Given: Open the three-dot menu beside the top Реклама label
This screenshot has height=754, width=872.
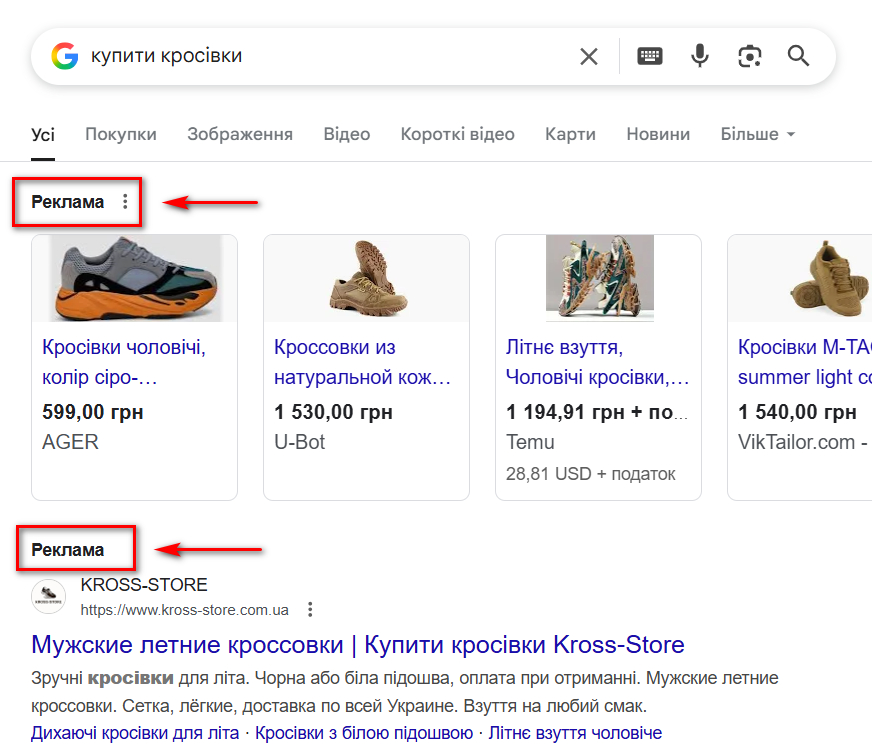Looking at the screenshot, I should (125, 201).
